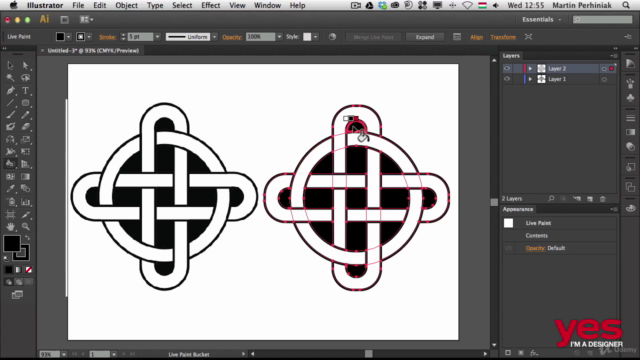Select the Selection tool
Image resolution: width=640 pixels, height=360 pixels.
10,65
